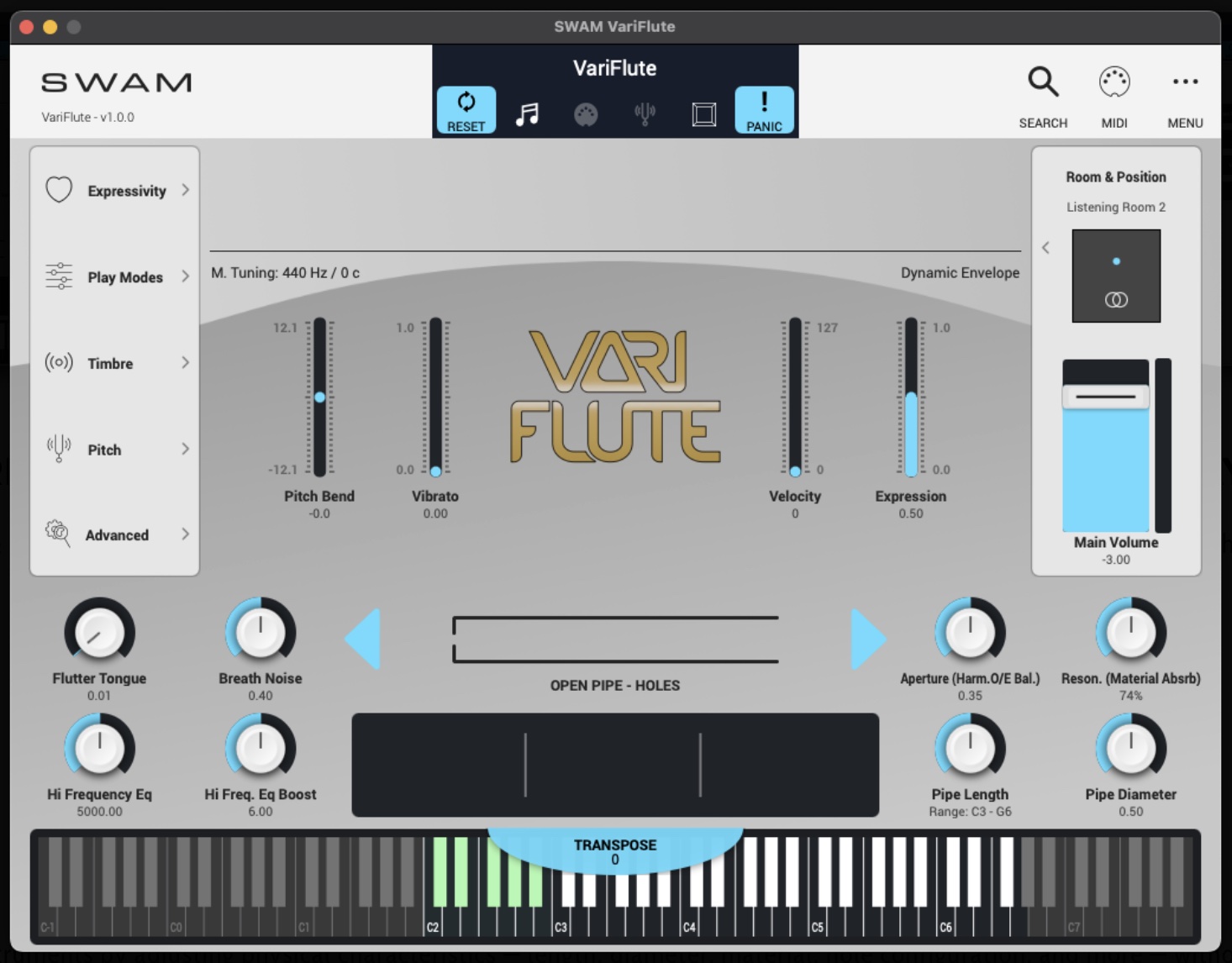
Task: Open the three-dot MENU
Action: pyautogui.click(x=1185, y=82)
